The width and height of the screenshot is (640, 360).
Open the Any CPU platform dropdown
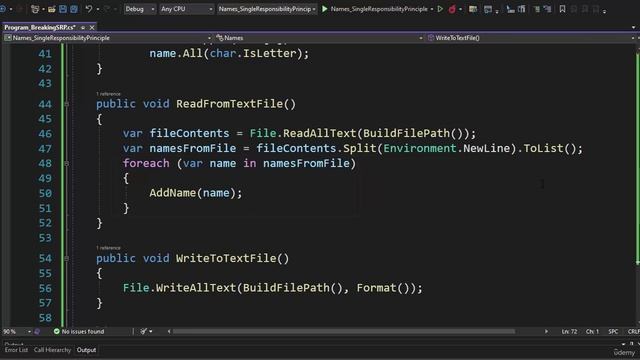(187, 9)
